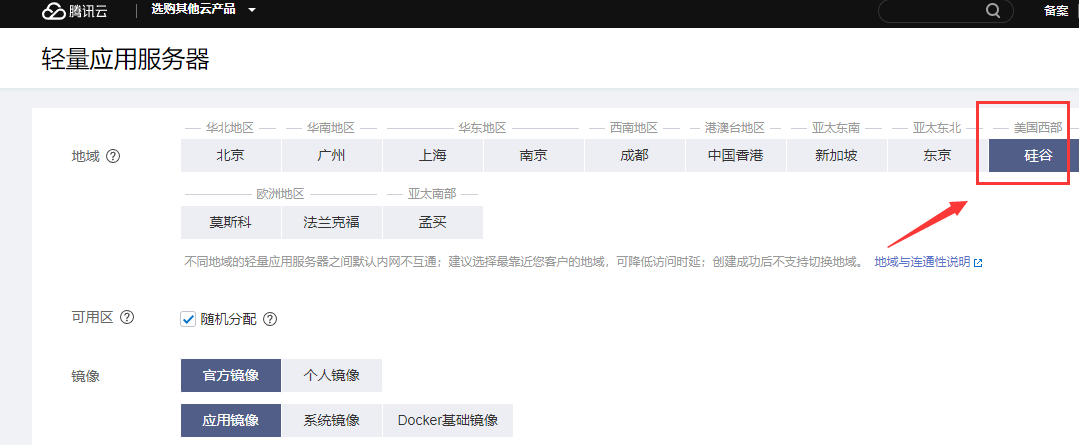
Task: Click the 亚太南部 group label
Action: click(x=433, y=194)
